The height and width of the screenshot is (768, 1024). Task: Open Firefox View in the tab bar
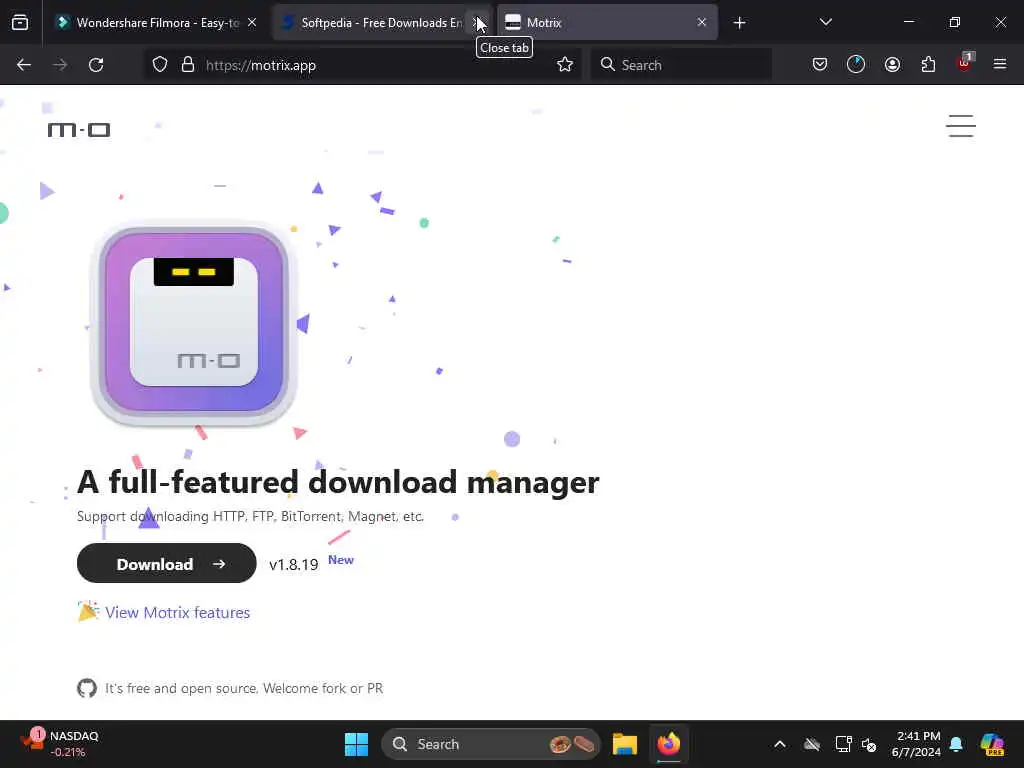coord(20,23)
